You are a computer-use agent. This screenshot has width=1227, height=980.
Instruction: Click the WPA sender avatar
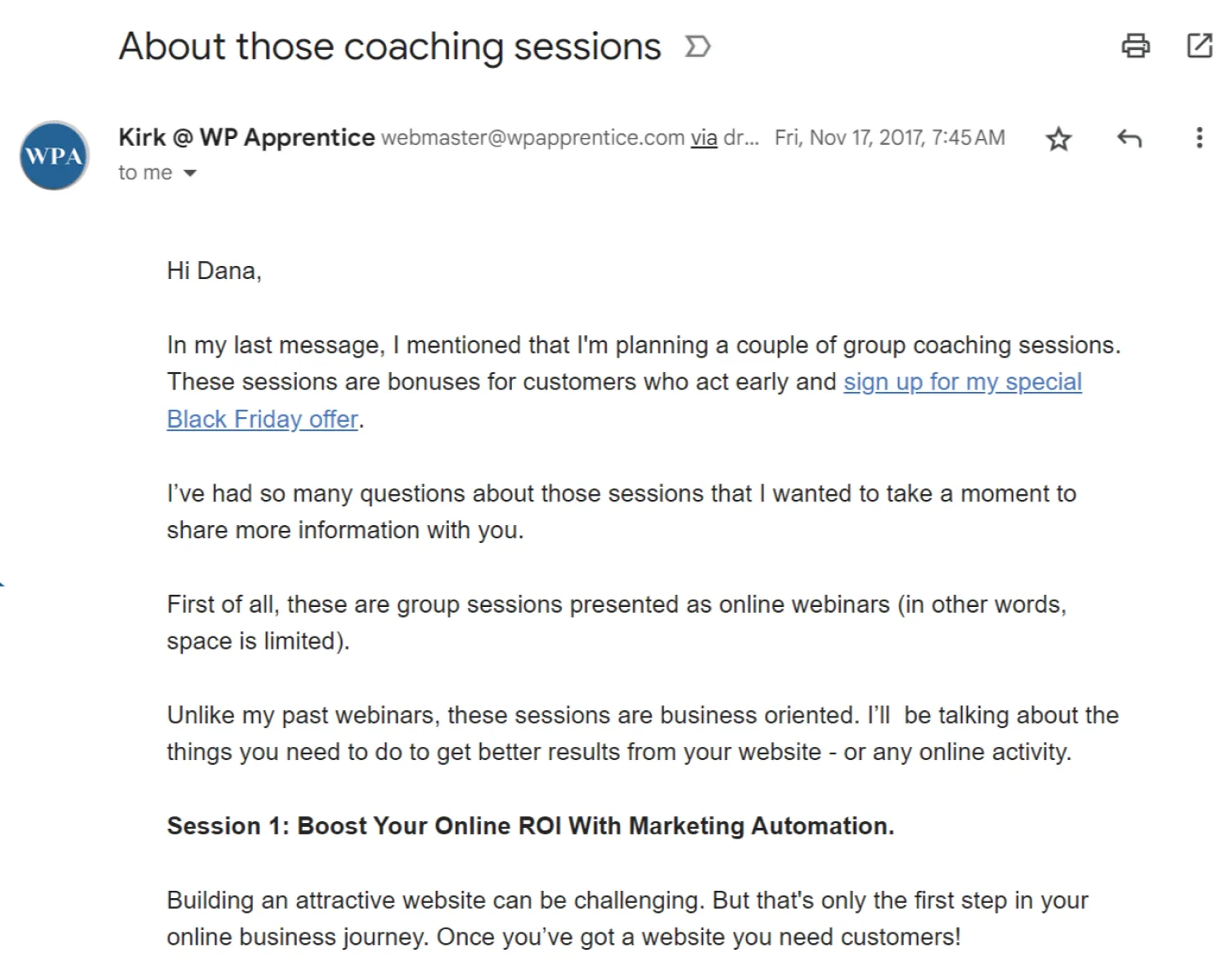[x=54, y=155]
